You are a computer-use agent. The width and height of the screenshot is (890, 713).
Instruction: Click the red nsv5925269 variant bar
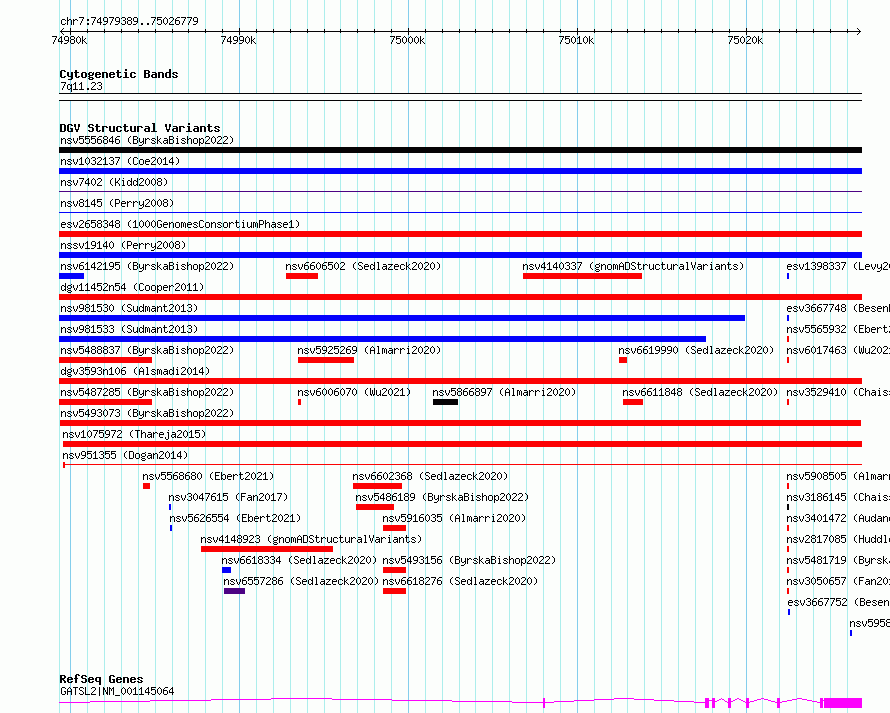pyautogui.click(x=326, y=360)
